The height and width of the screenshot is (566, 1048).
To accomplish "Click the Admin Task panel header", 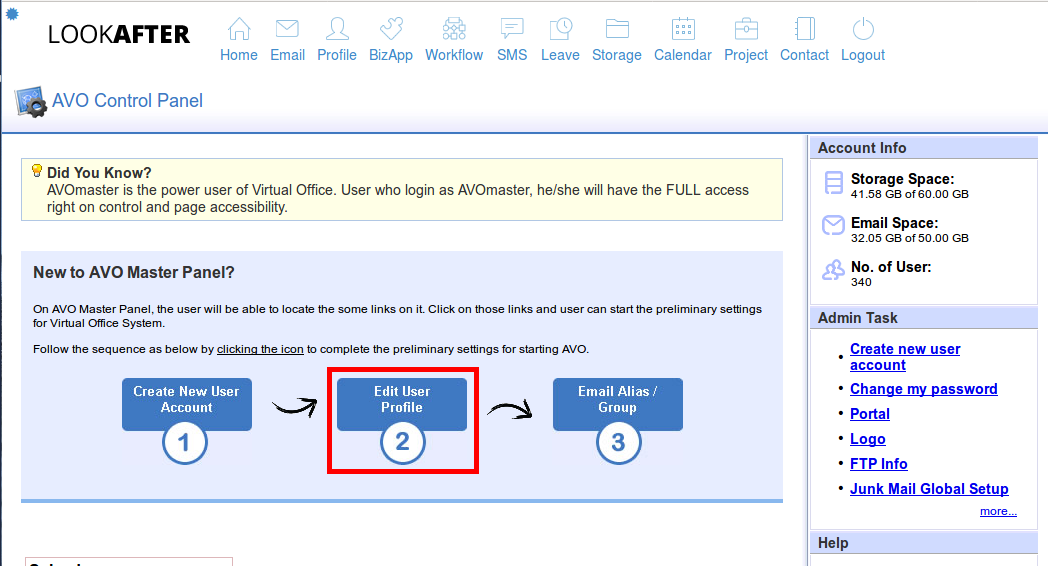I will [924, 317].
